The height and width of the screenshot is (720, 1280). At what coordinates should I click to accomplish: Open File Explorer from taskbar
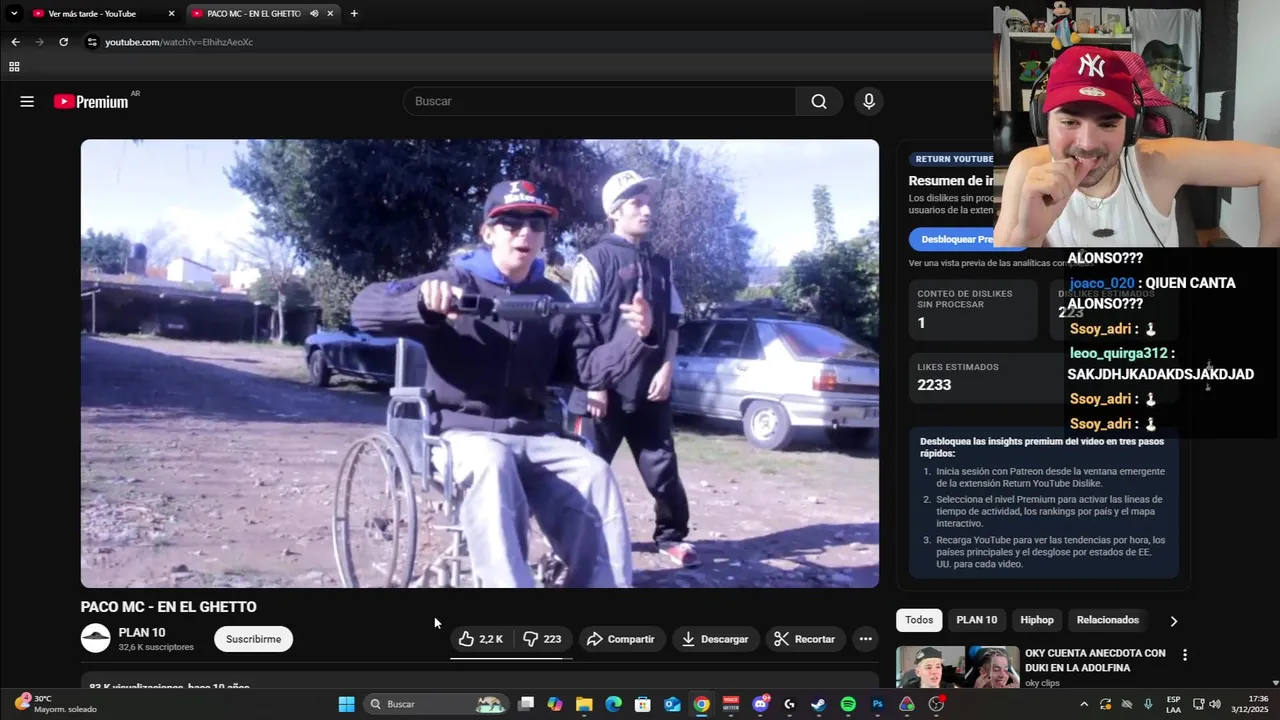(x=584, y=704)
